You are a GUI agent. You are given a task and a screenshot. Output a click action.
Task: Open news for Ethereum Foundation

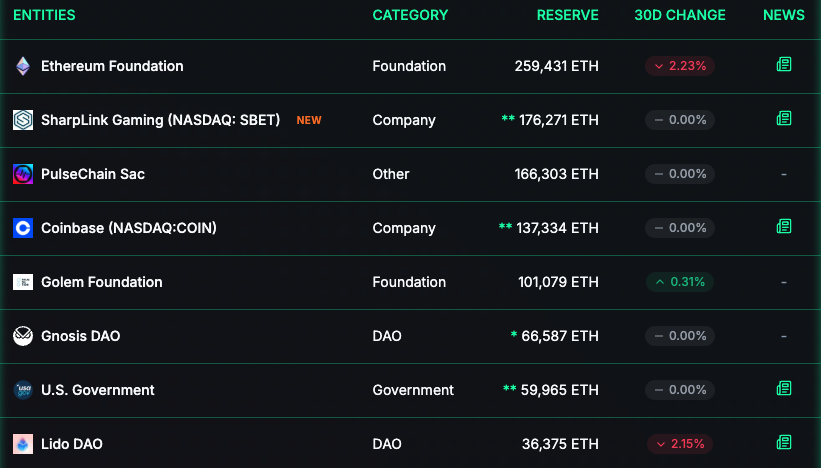pyautogui.click(x=784, y=65)
